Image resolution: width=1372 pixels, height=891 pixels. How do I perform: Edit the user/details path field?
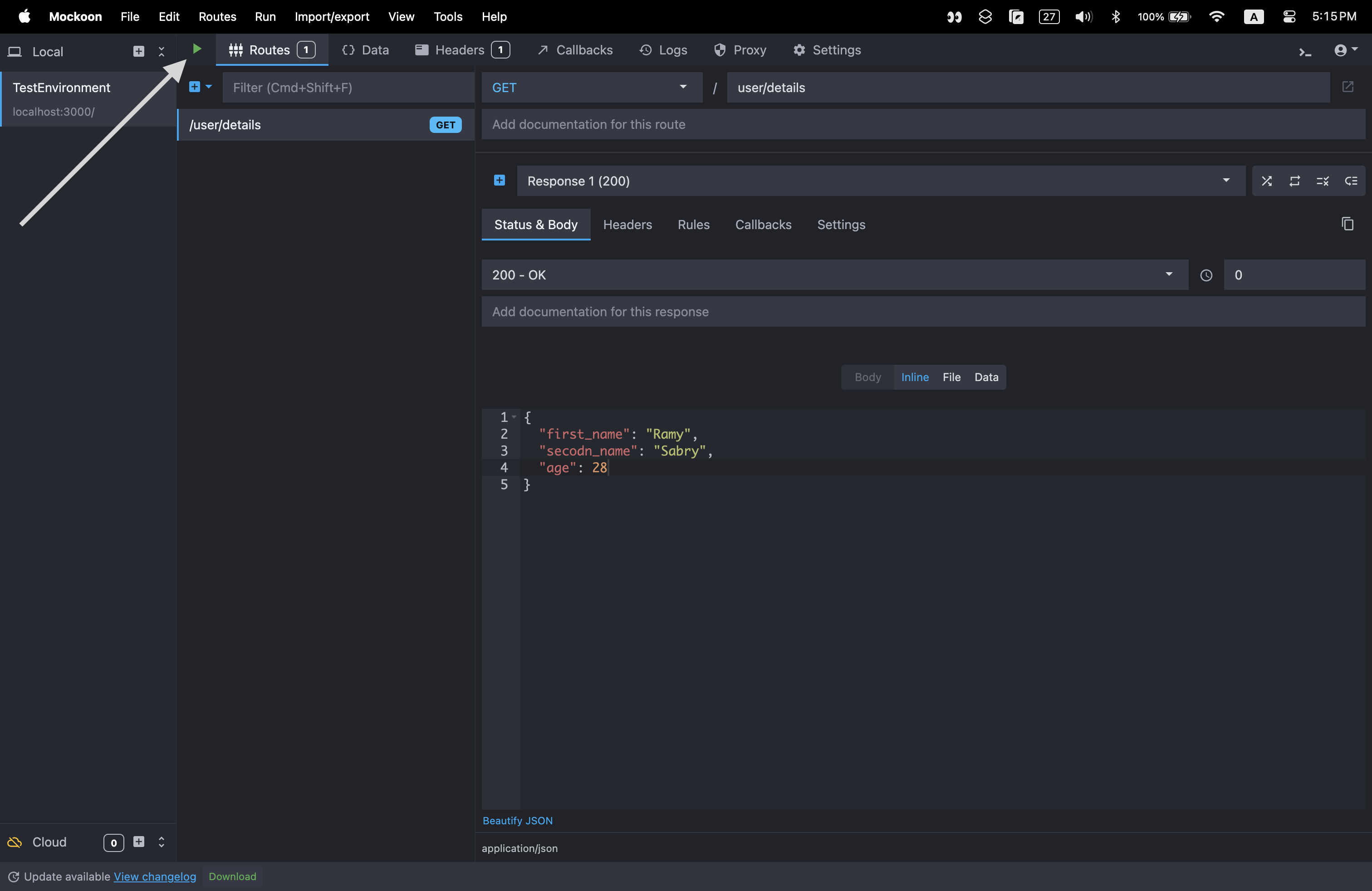pyautogui.click(x=1028, y=88)
